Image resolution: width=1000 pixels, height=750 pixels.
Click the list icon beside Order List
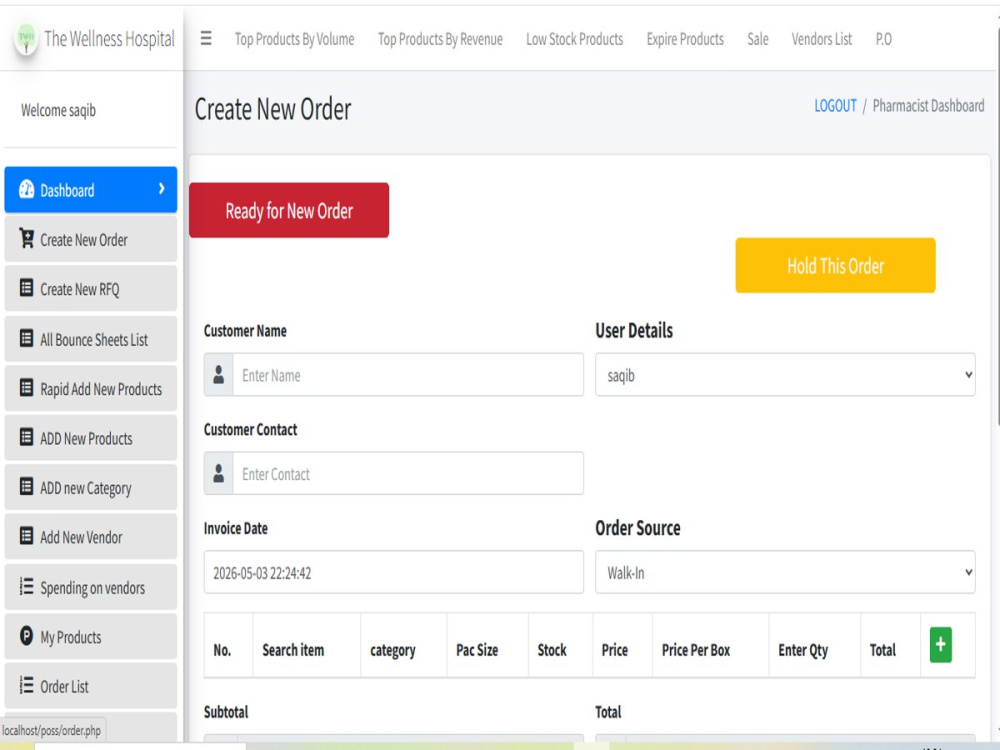pos(26,685)
